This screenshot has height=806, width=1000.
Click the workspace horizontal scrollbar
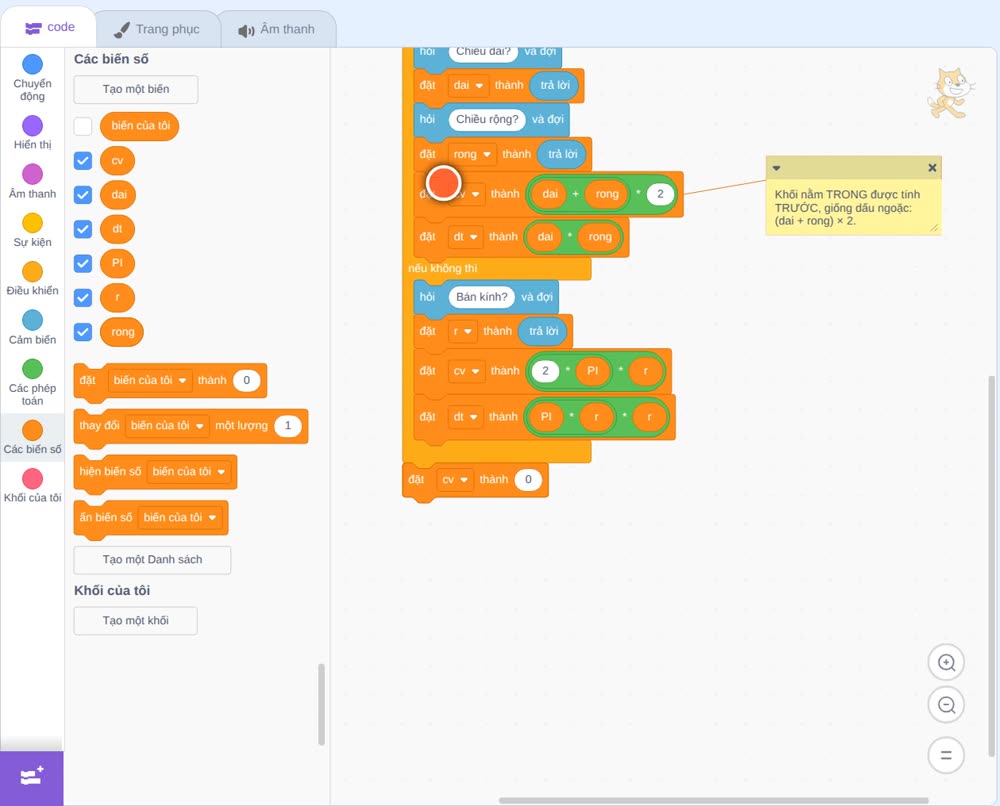[713, 800]
